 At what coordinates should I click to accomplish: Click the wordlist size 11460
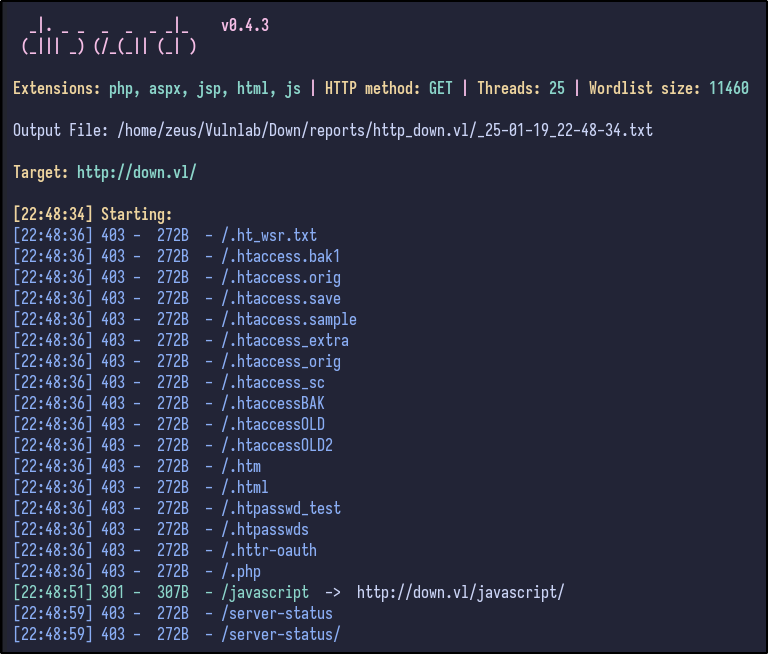(x=728, y=88)
